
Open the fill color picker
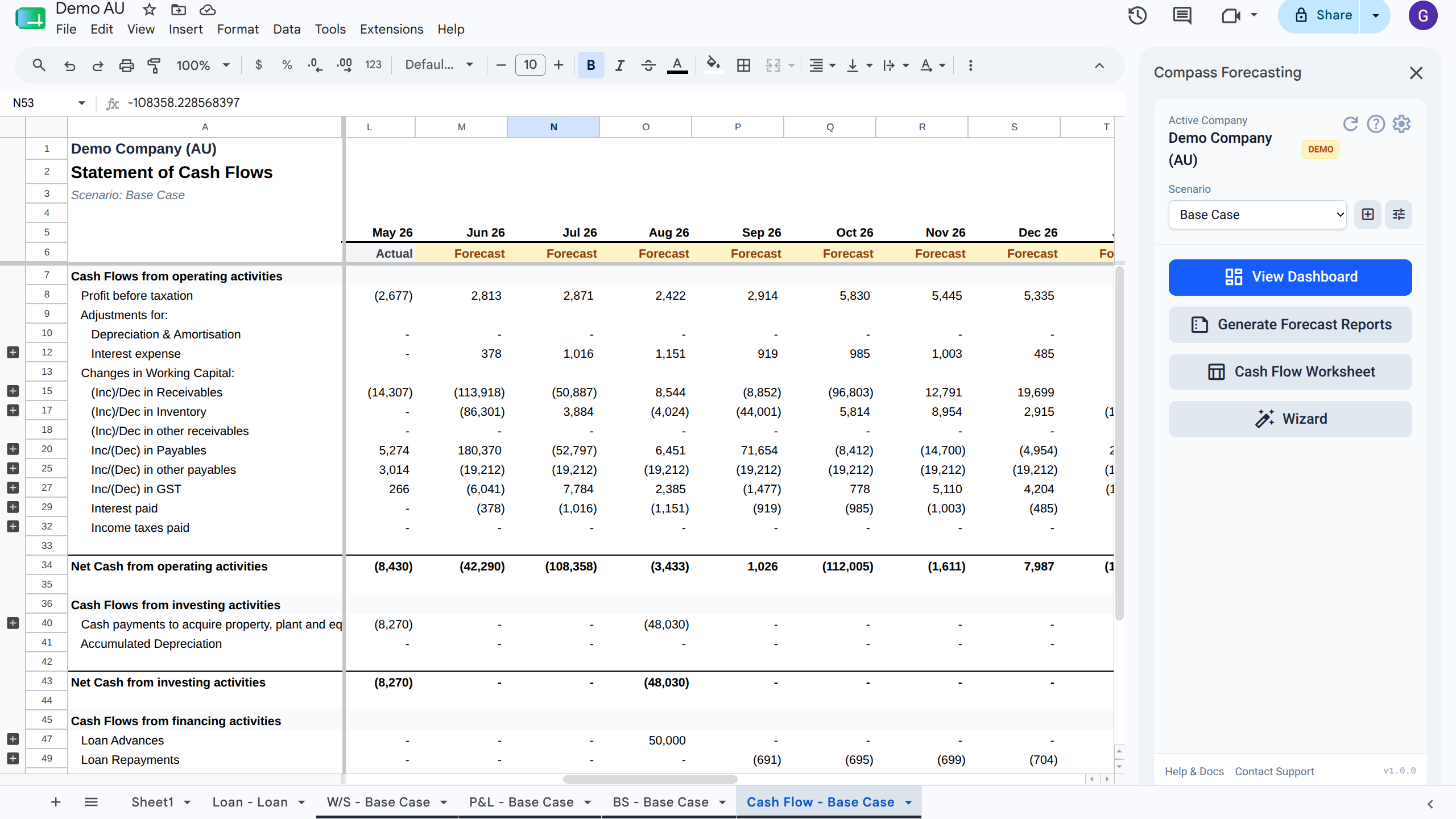(713, 65)
